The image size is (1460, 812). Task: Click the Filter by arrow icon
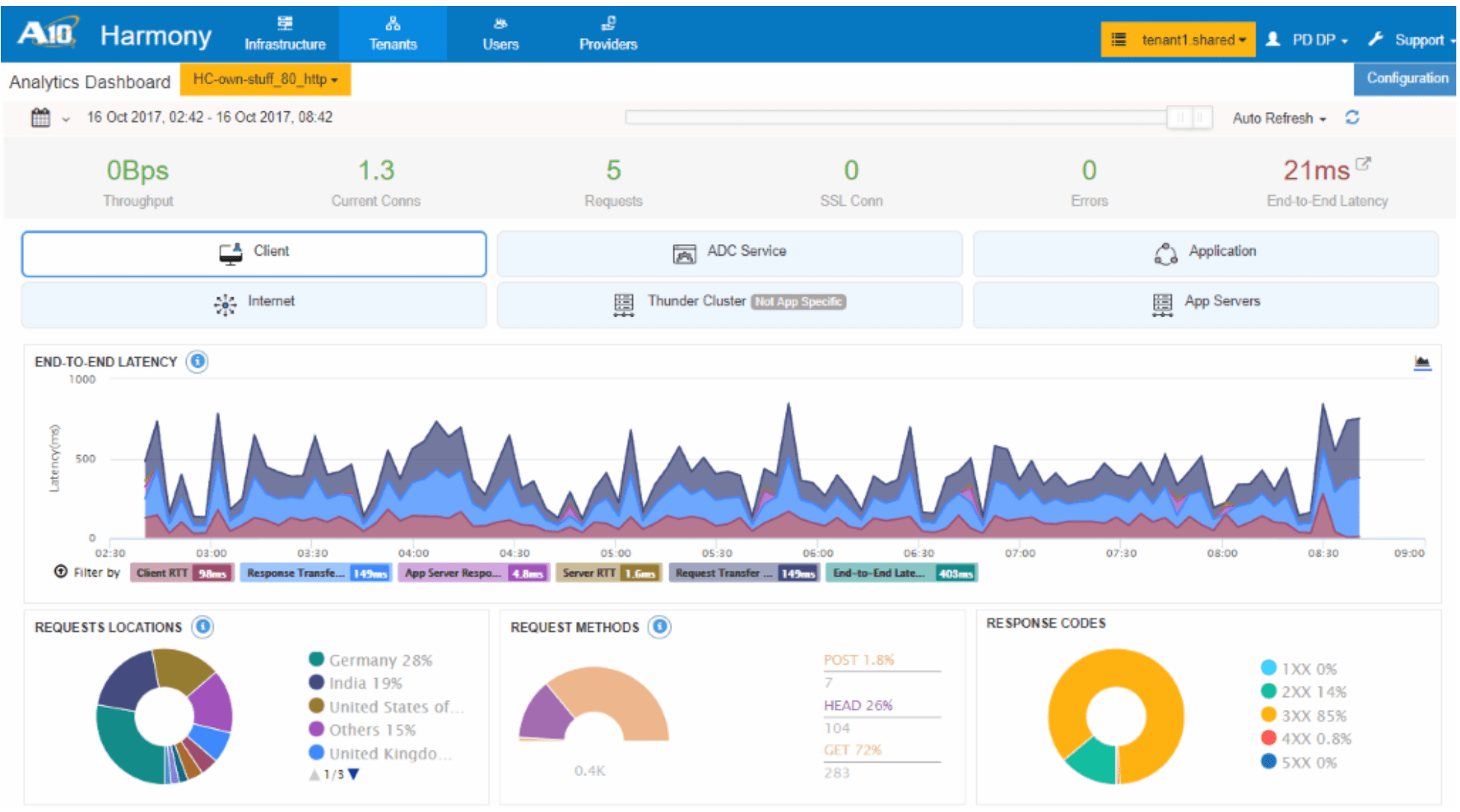point(61,572)
